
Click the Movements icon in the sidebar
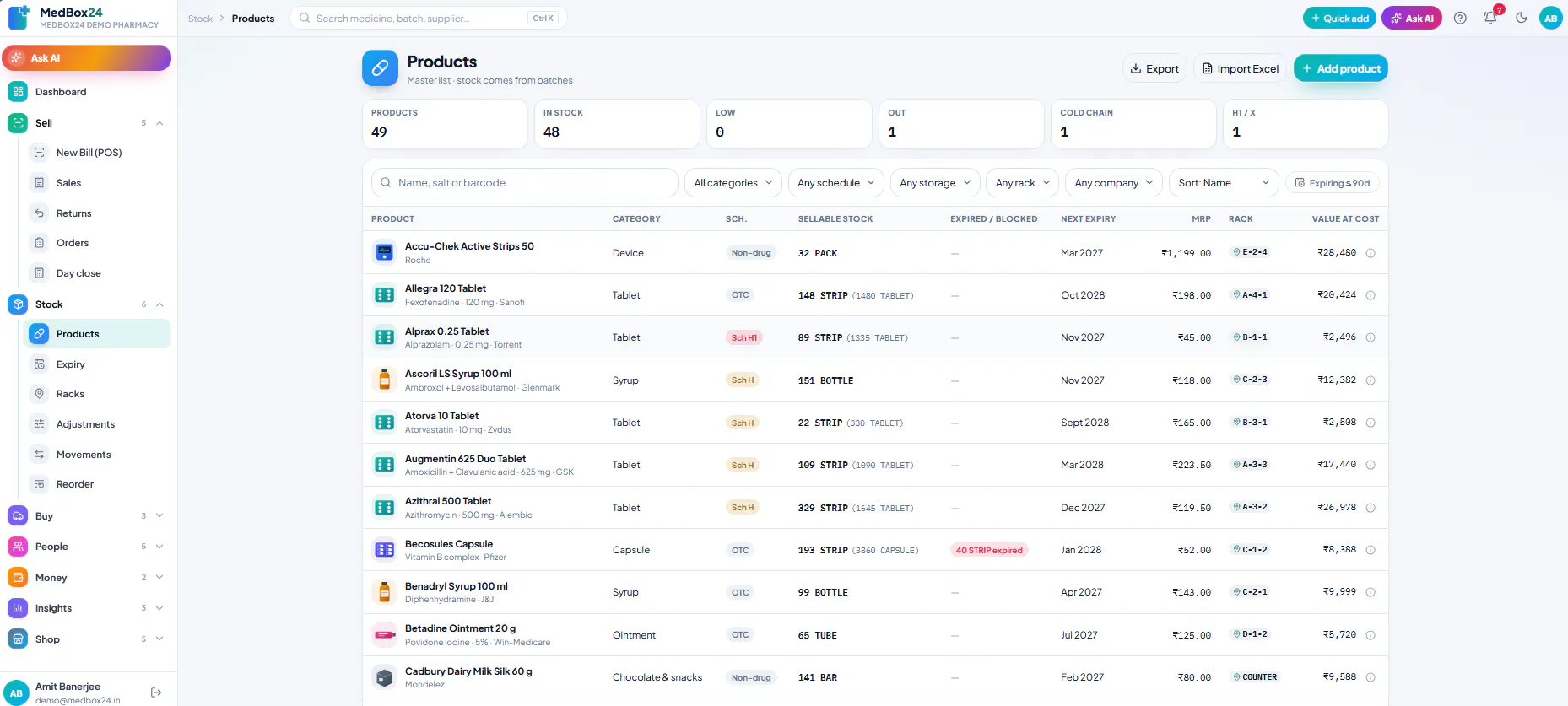point(39,455)
